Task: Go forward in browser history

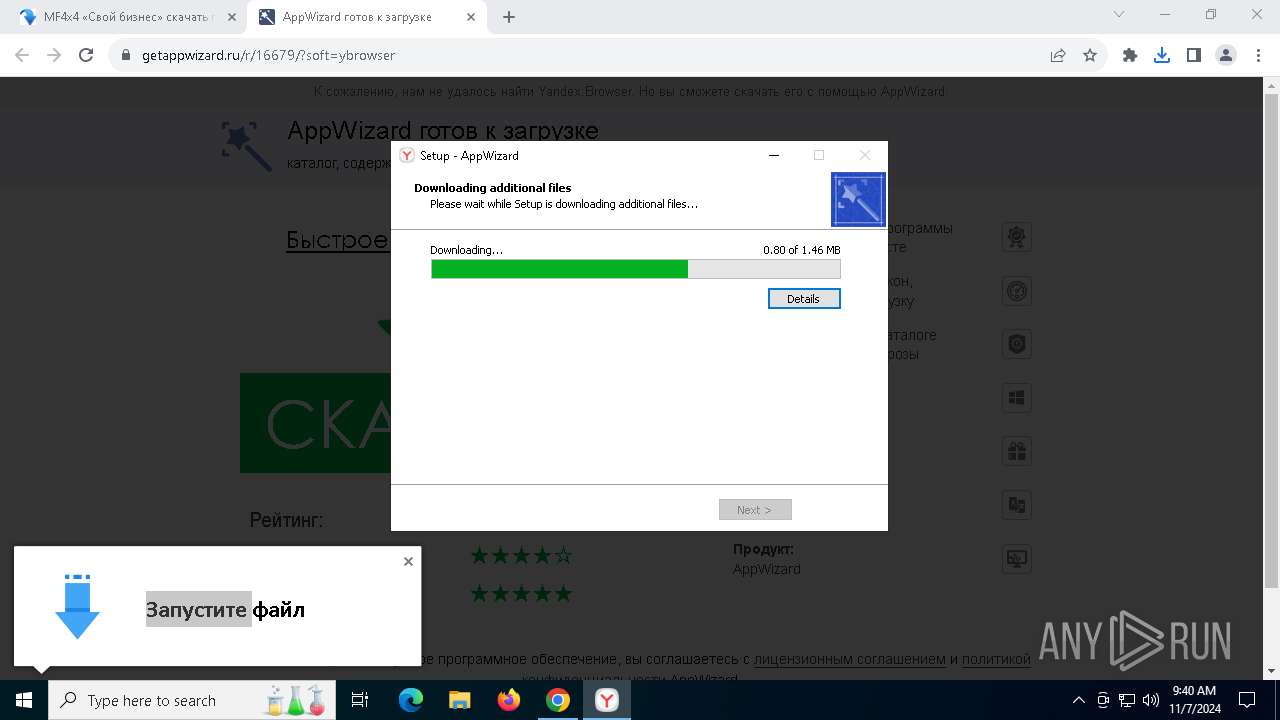Action: coord(54,55)
